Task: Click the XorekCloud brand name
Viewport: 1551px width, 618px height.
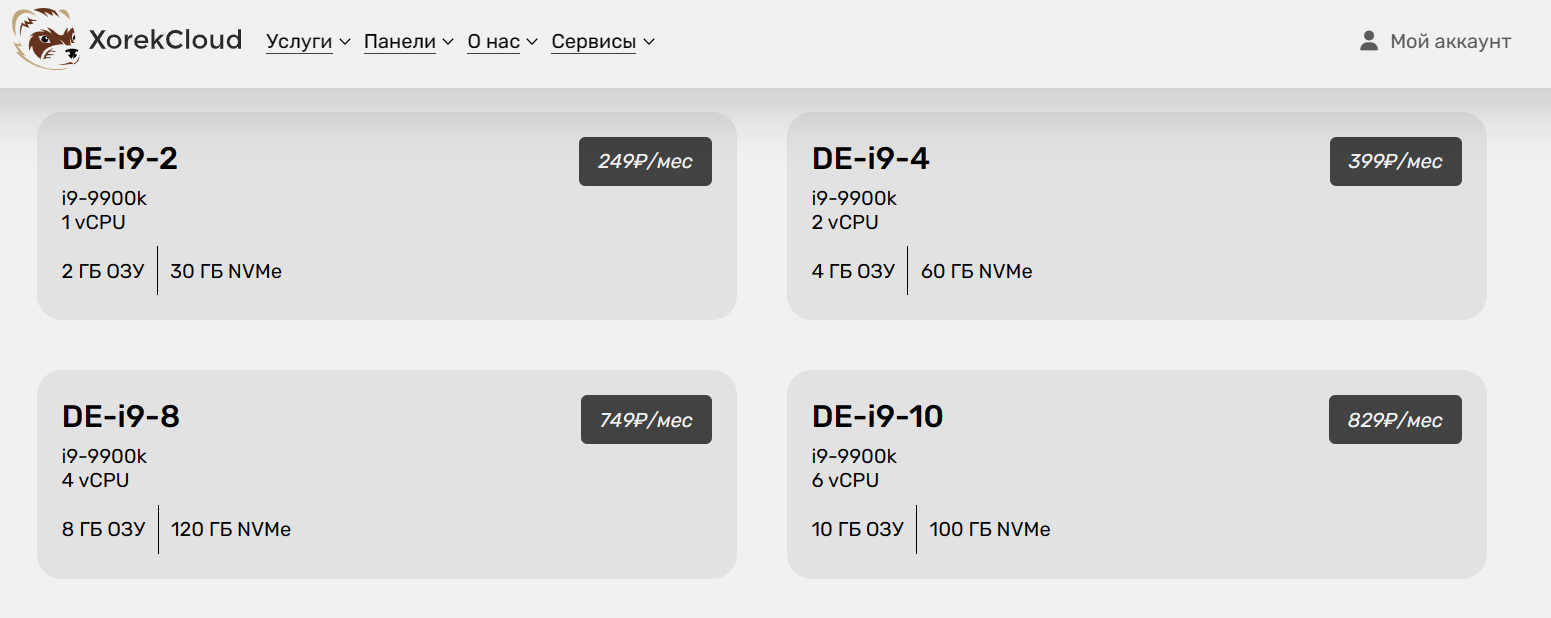Action: point(165,40)
